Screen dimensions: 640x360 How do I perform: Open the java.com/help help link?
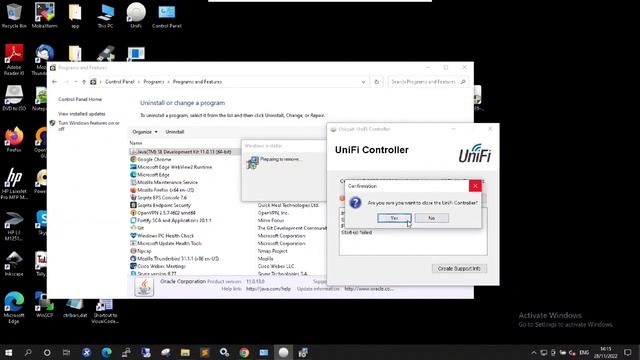268,289
